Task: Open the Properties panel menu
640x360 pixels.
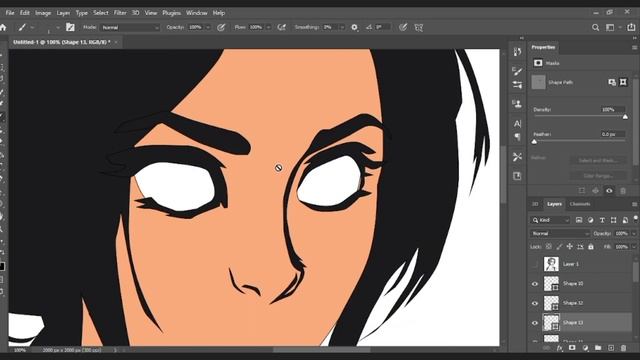Action: (x=635, y=47)
